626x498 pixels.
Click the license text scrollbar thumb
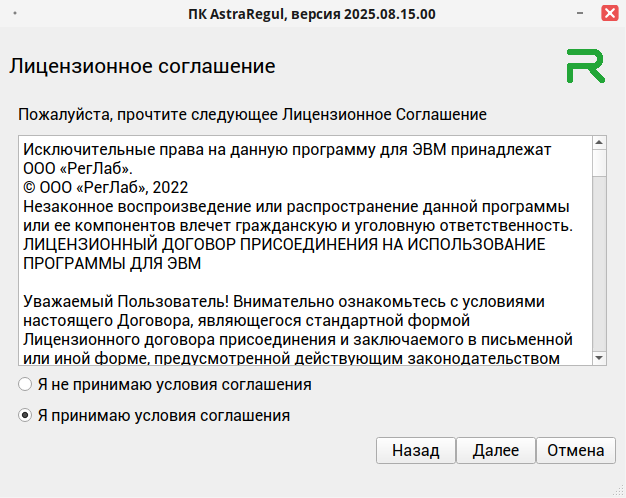pos(599,163)
